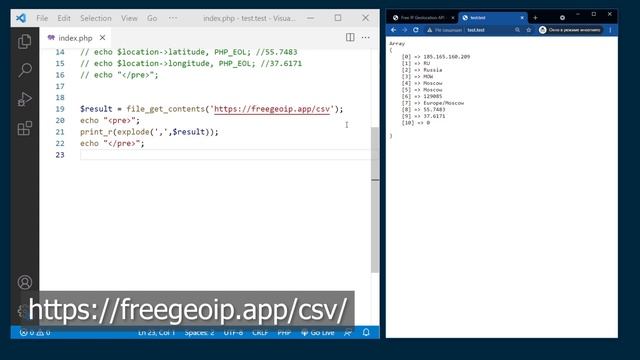Change indentation via Spaces: 2 status item
The image size is (640, 360).
tap(199, 333)
